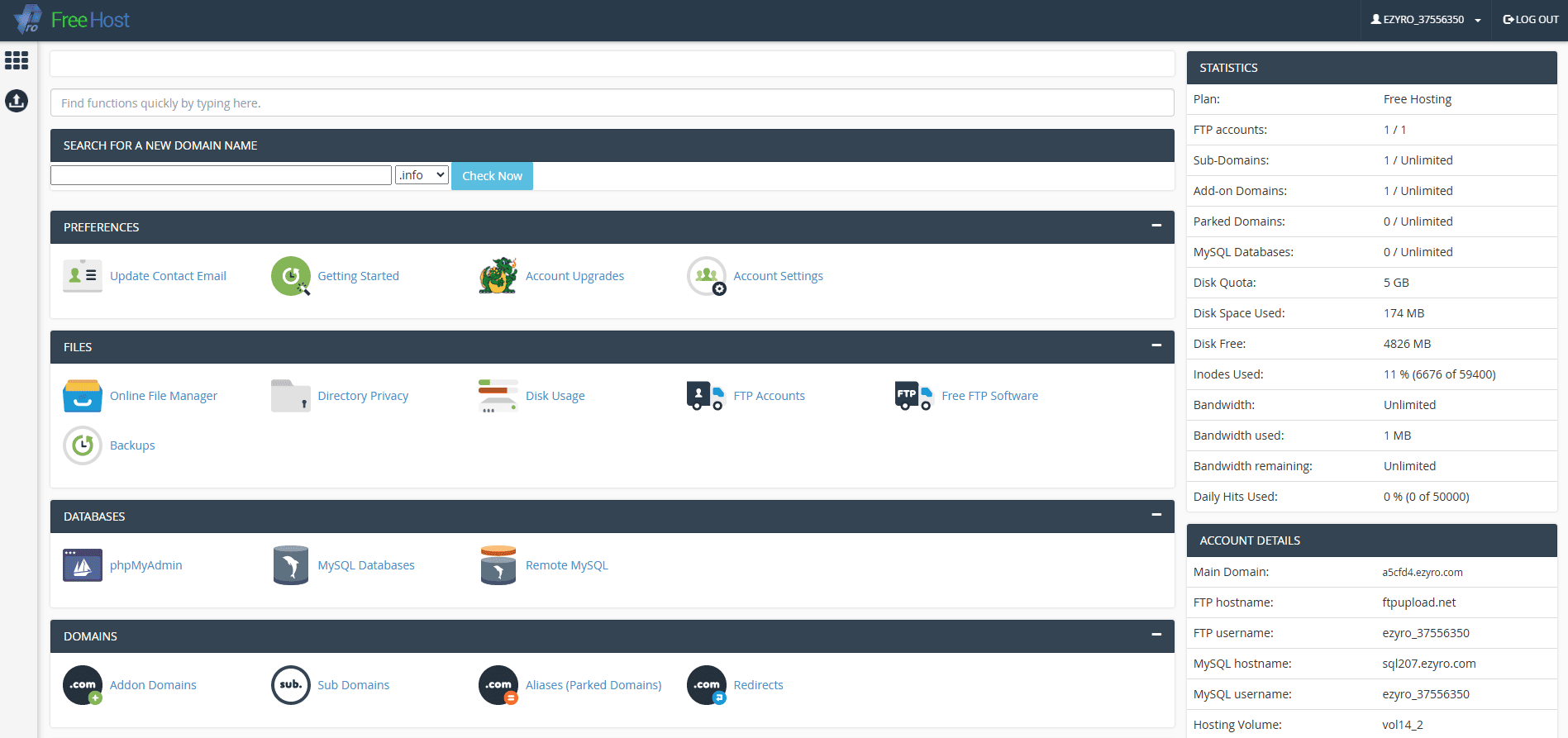The image size is (1568, 738).
Task: Click the Account Upgrades dragon icon
Action: click(498, 276)
